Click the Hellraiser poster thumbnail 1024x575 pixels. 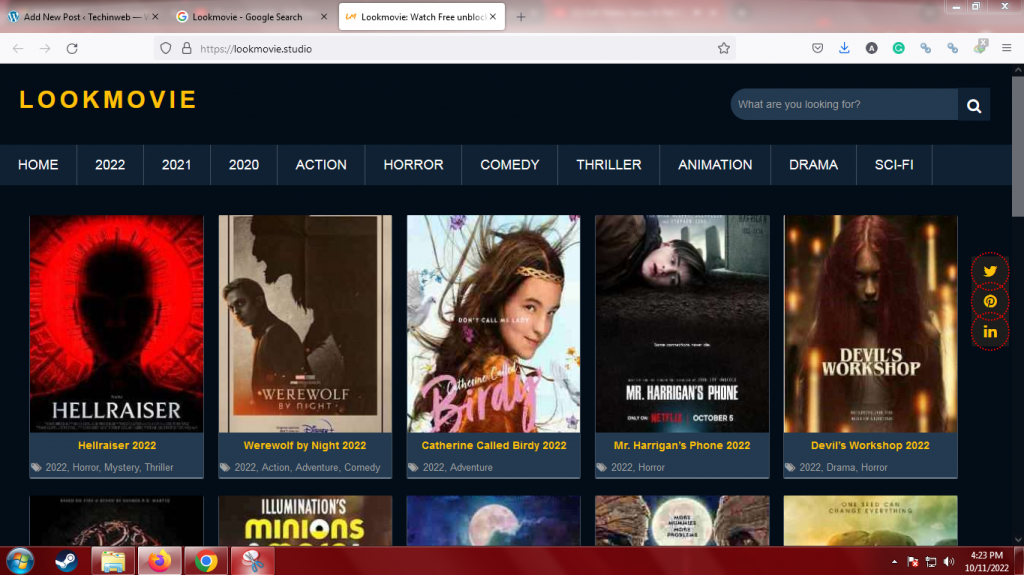click(x=116, y=323)
